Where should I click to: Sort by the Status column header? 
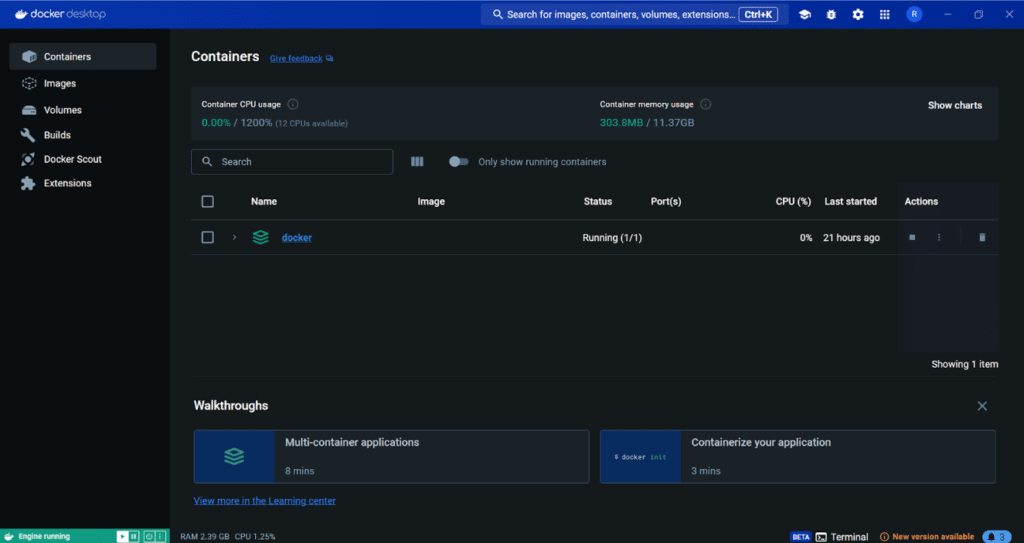tap(598, 201)
